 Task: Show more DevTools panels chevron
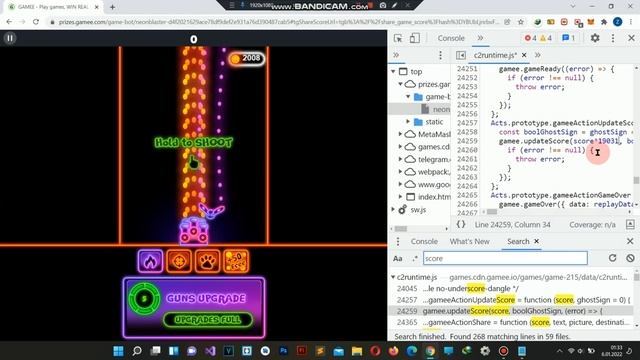[x=480, y=38]
